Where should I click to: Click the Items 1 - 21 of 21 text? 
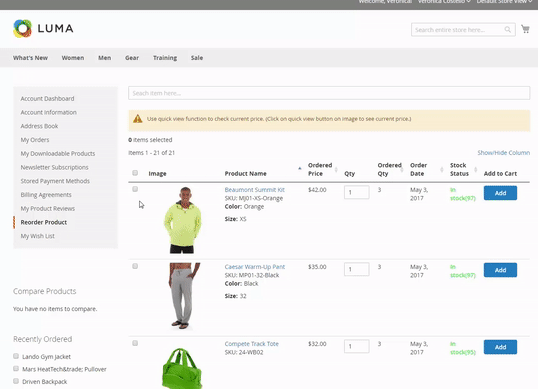[151, 153]
